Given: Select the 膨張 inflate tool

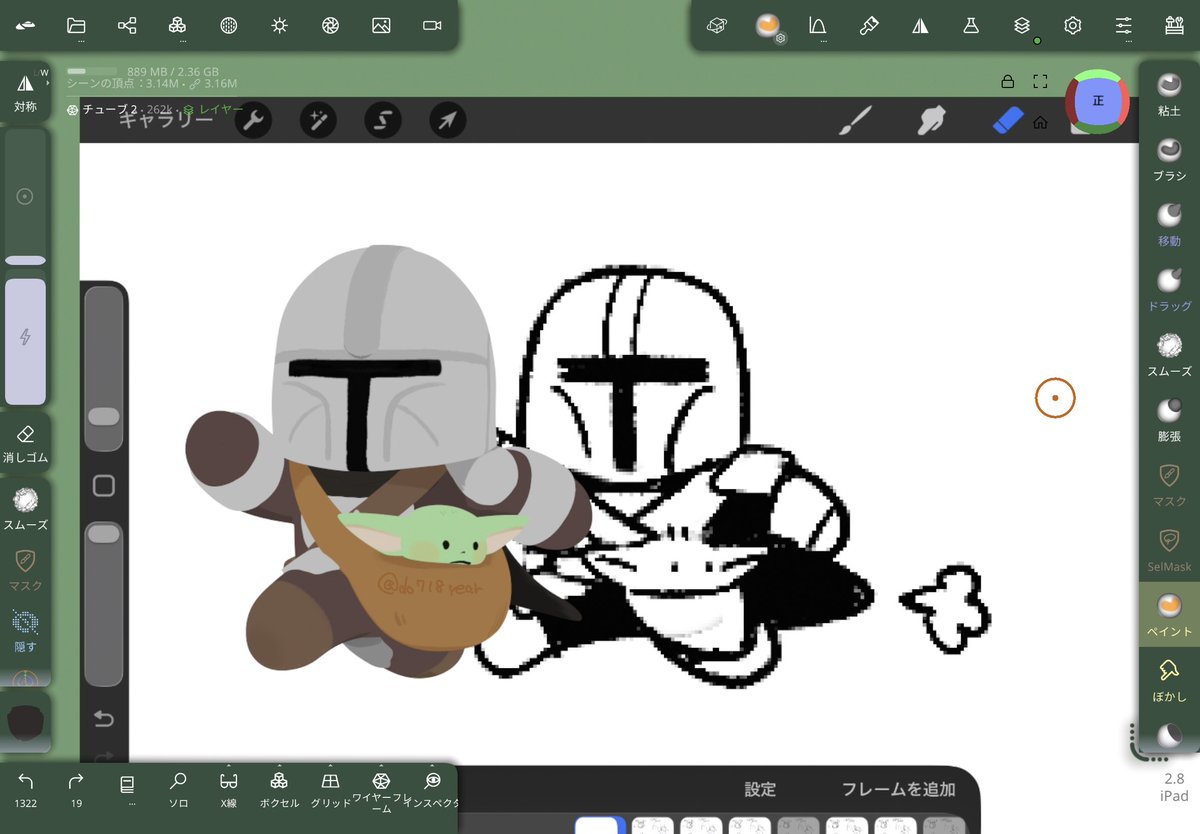Looking at the screenshot, I should (1169, 418).
